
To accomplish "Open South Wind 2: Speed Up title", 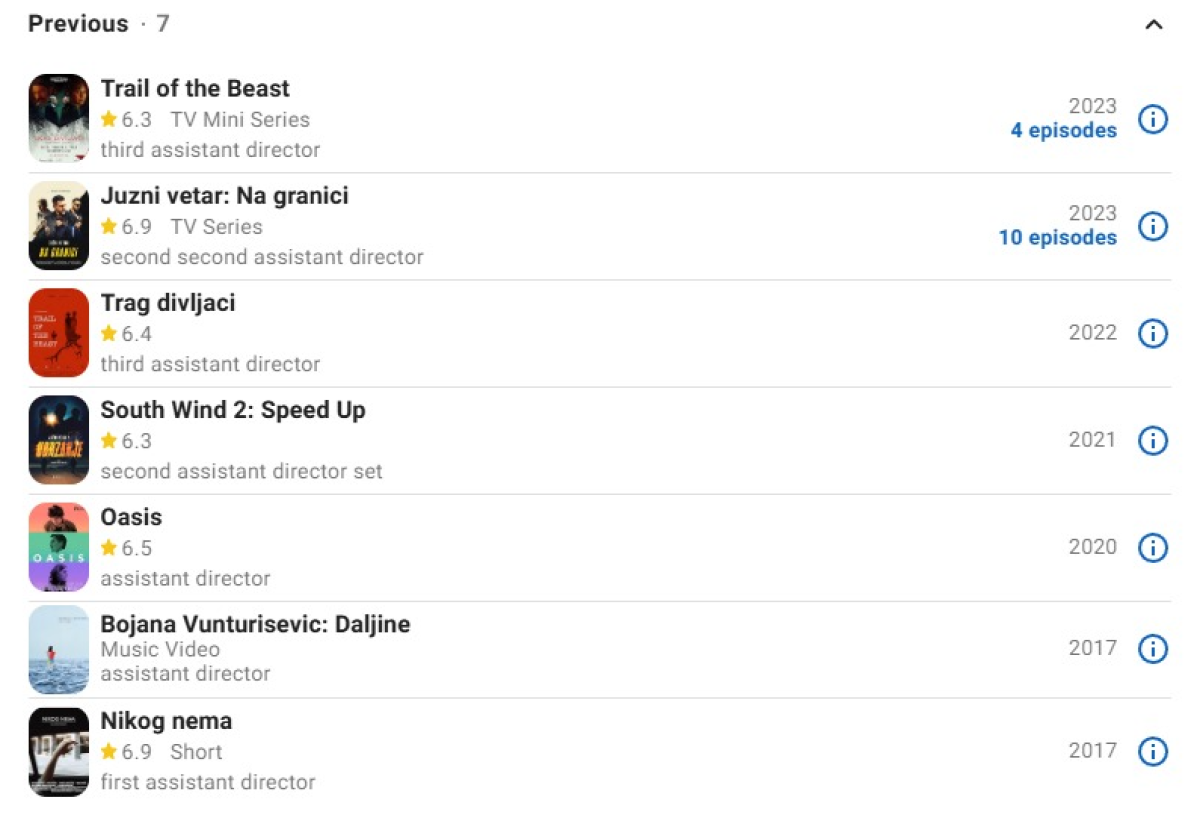I will pos(233,410).
